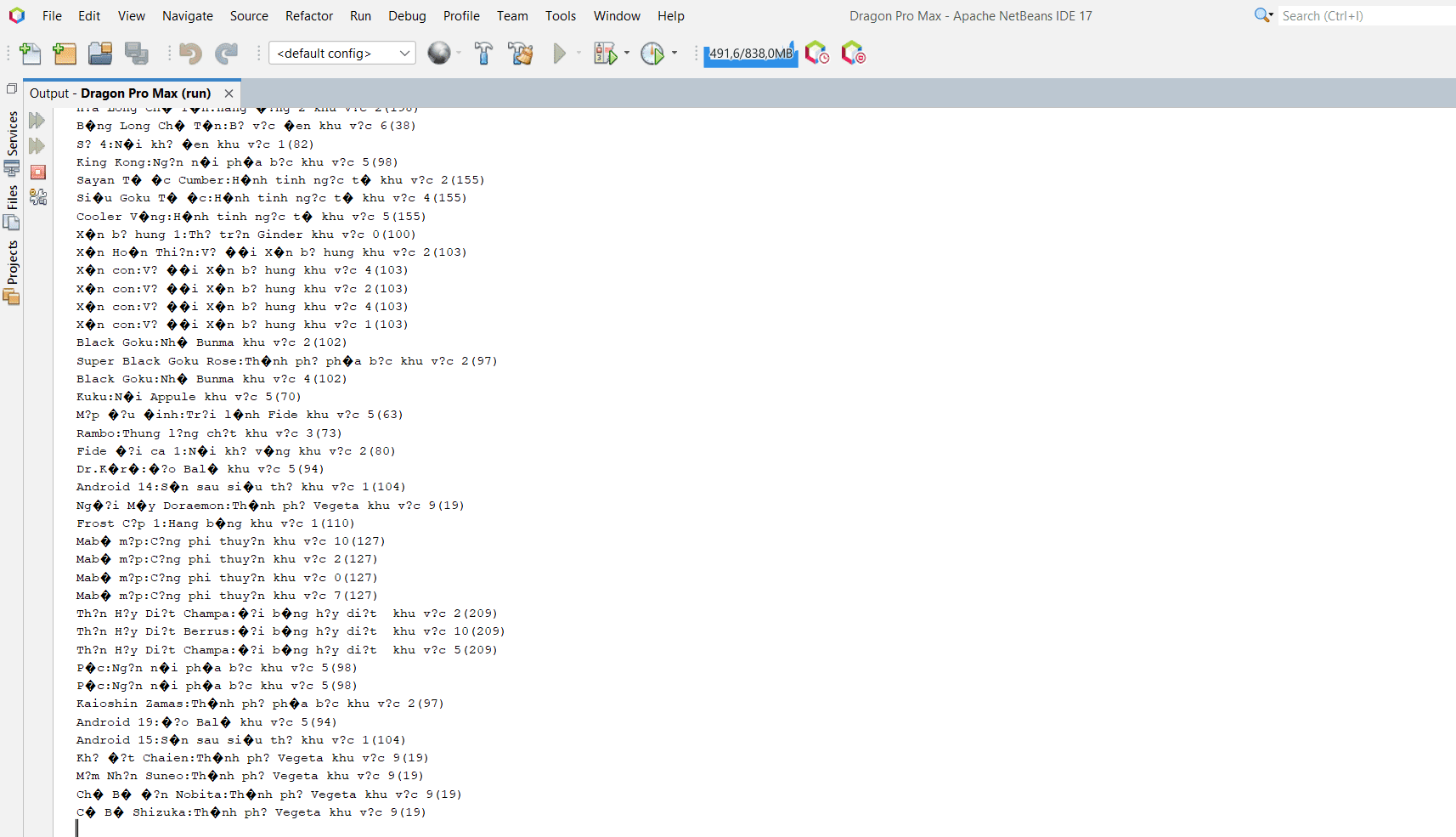Click the Undo arrow icon

(x=190, y=54)
